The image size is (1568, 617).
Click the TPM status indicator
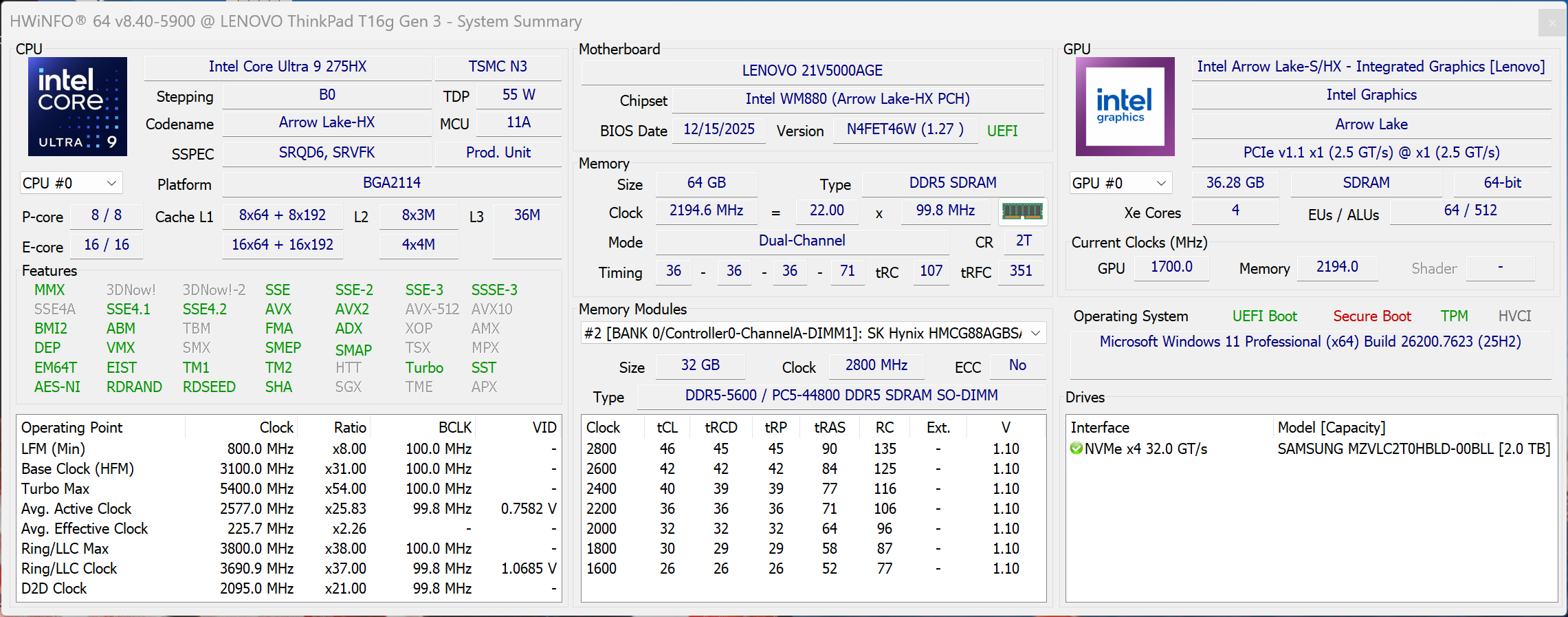(x=1454, y=316)
